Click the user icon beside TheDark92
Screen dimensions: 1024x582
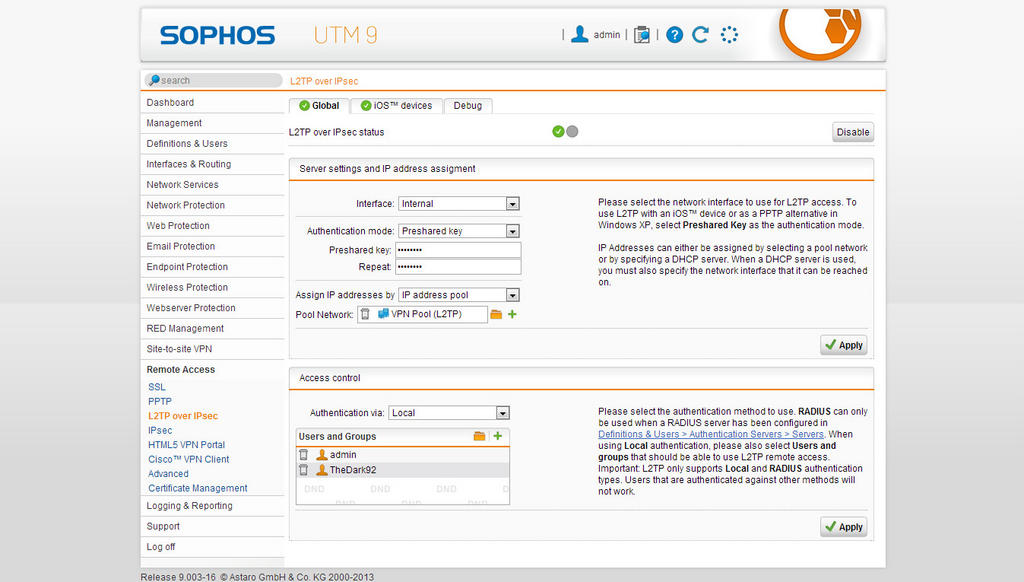click(322, 470)
